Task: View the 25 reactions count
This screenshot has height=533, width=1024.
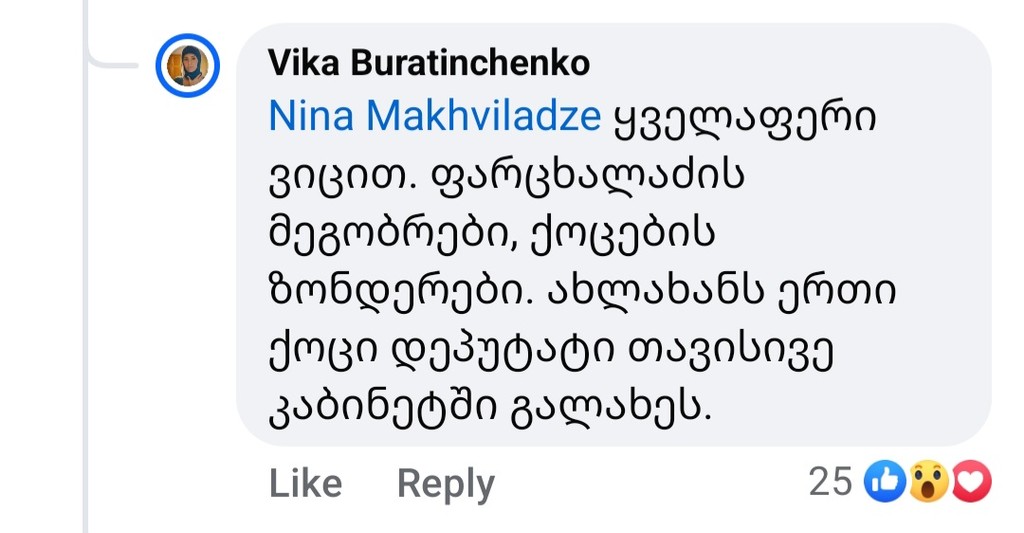Action: [829, 482]
